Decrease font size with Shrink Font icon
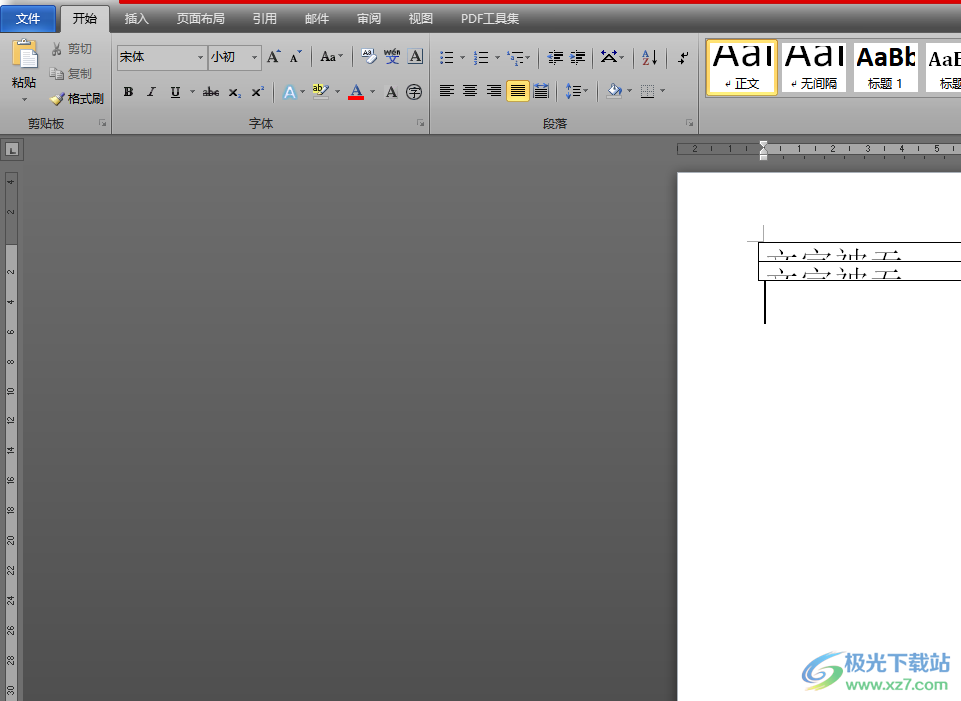 [296, 57]
